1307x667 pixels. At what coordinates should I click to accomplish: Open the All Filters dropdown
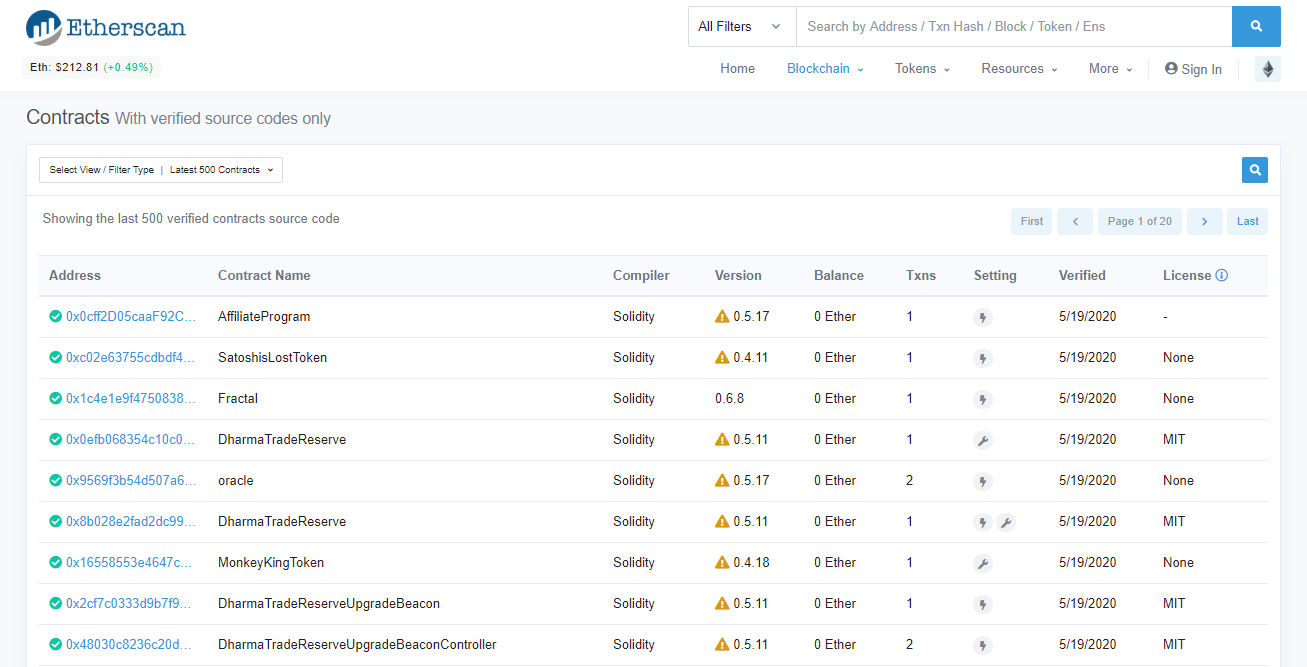(x=740, y=27)
